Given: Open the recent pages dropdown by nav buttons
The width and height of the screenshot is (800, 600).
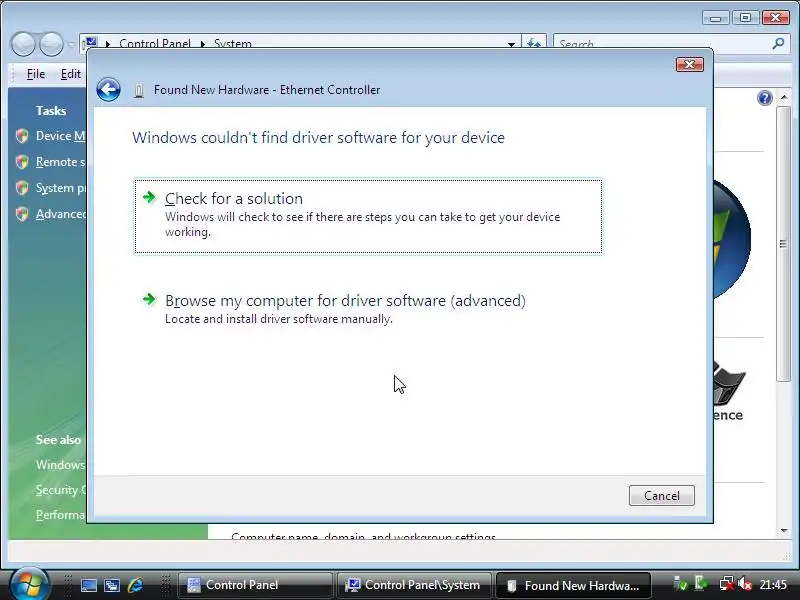Looking at the screenshot, I should pyautogui.click(x=70, y=44).
